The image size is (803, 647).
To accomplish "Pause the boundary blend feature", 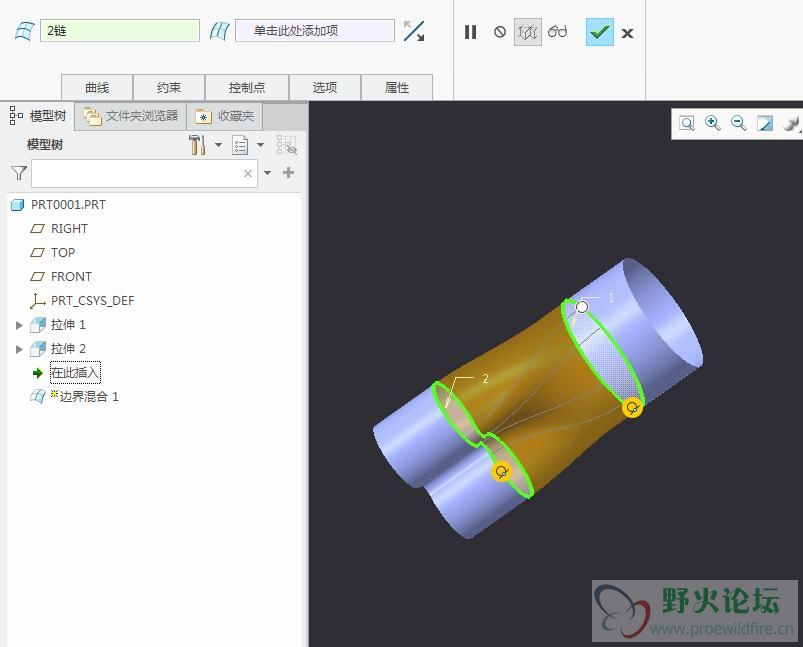I will click(470, 32).
